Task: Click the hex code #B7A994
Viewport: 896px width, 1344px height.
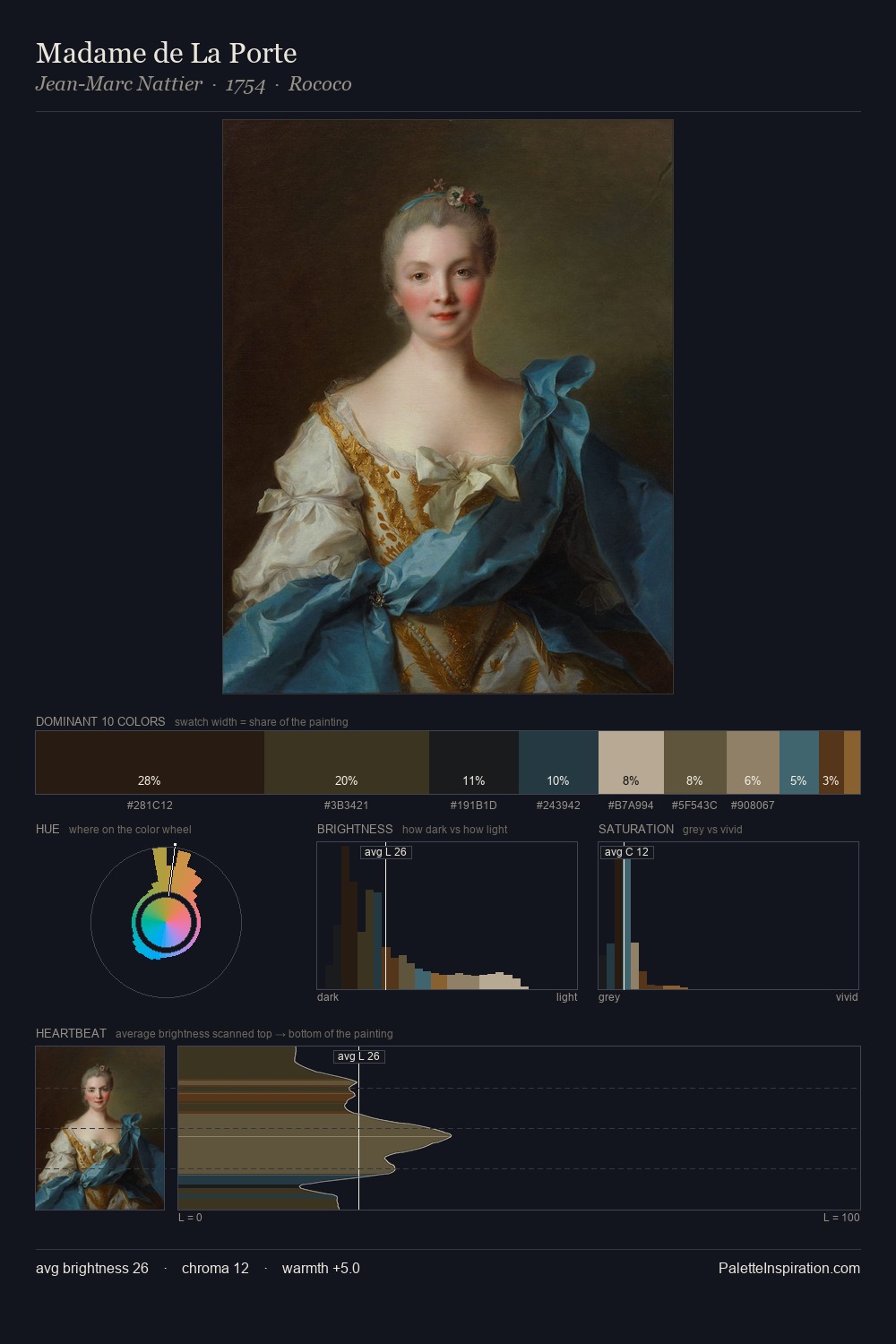Action: pos(631,806)
